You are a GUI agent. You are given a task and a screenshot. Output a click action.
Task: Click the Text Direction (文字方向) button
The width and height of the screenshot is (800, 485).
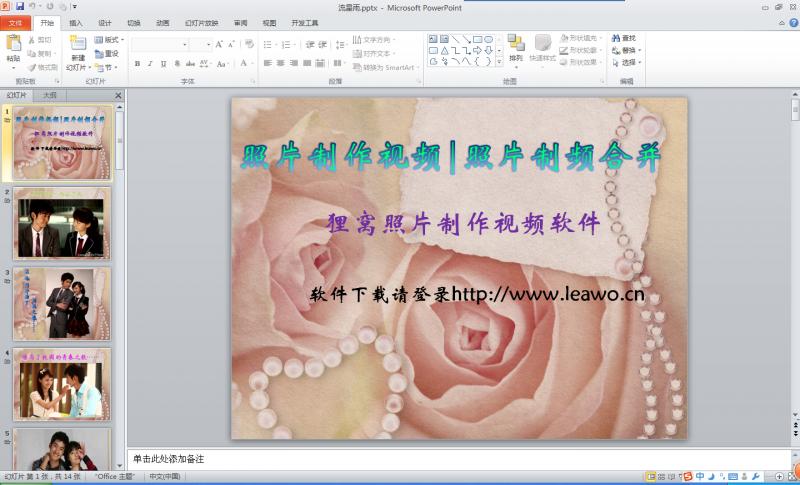click(x=374, y=39)
